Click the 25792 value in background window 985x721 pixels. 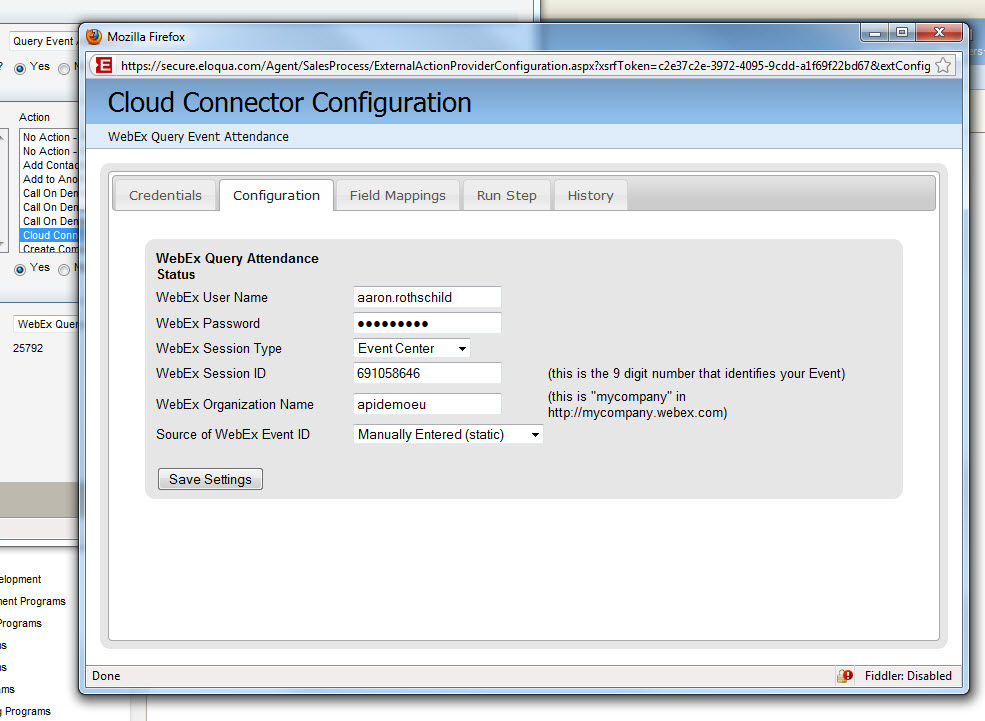pyautogui.click(x=28, y=348)
